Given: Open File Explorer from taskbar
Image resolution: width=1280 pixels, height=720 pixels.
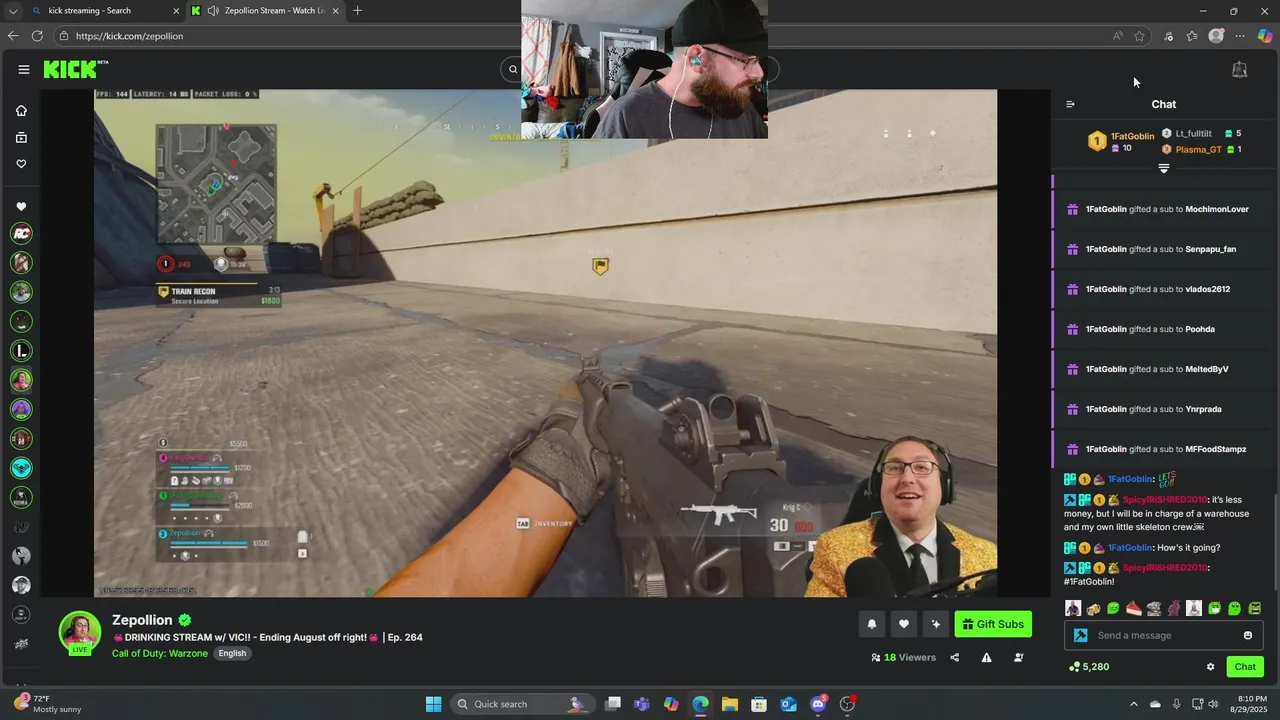Looking at the screenshot, I should coord(729,704).
